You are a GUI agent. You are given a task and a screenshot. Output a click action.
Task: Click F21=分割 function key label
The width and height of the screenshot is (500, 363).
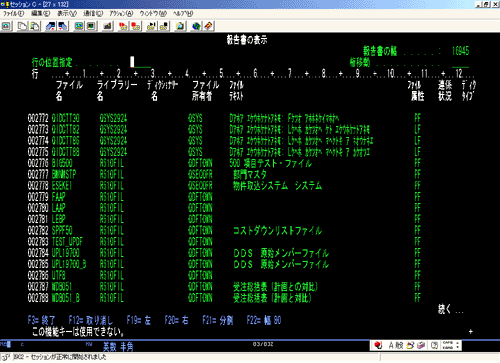218,320
